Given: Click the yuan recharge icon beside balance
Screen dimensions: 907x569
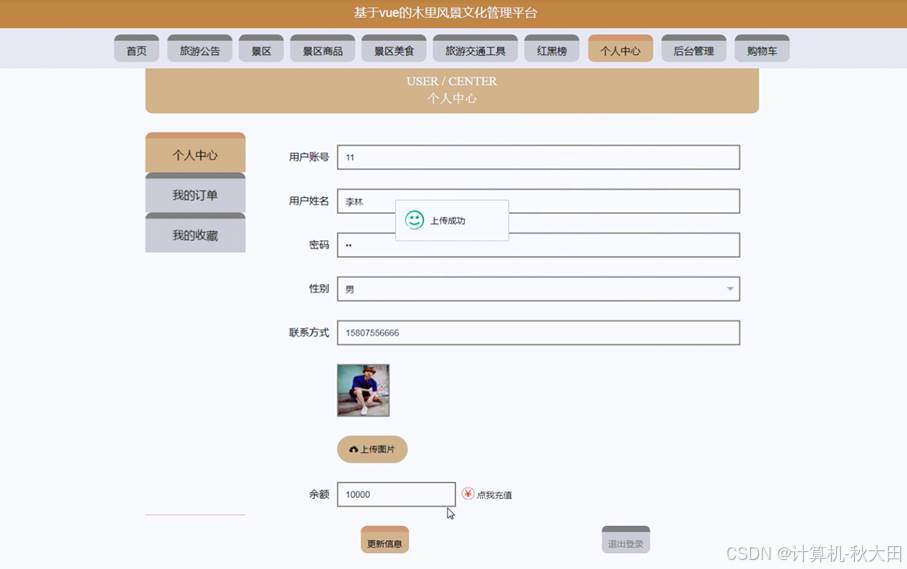Looking at the screenshot, I should (468, 494).
